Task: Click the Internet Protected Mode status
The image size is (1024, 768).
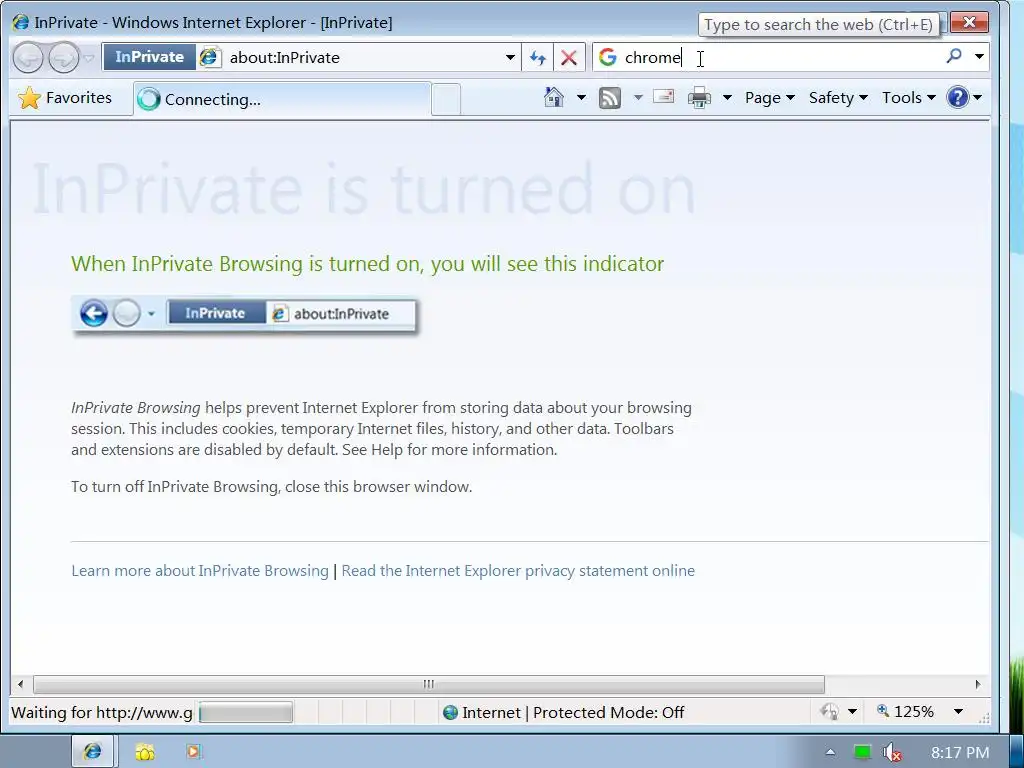Action: pos(563,712)
